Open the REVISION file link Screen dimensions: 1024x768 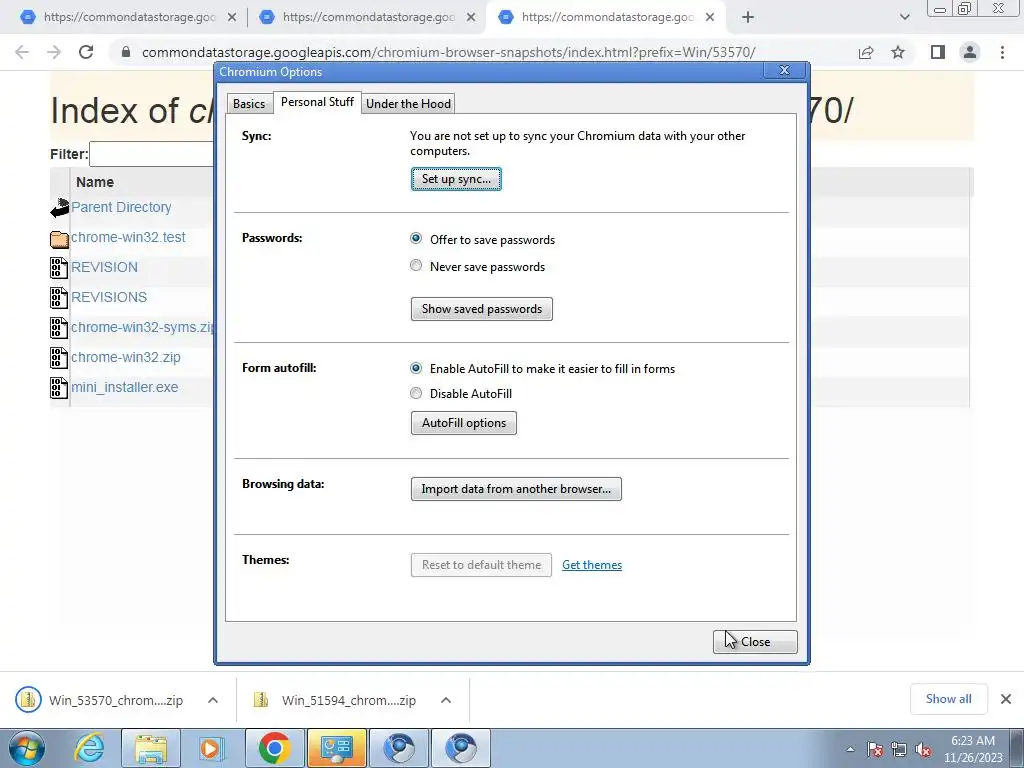coord(104,267)
